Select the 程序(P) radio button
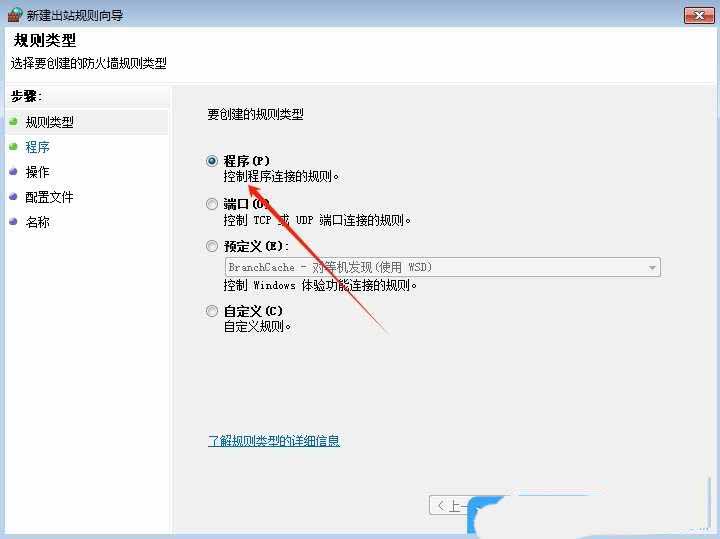Image resolution: width=720 pixels, height=539 pixels. pos(211,161)
